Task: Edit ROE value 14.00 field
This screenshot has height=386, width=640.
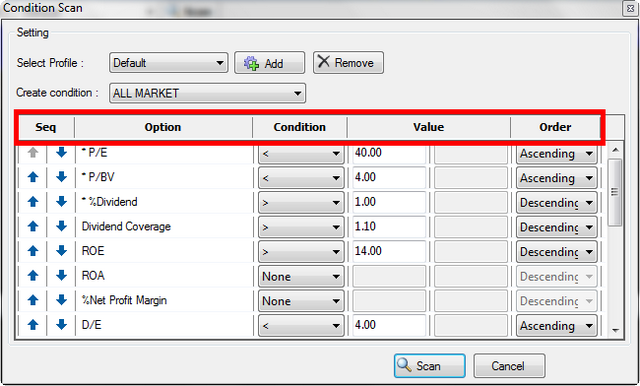Action: pyautogui.click(x=389, y=252)
